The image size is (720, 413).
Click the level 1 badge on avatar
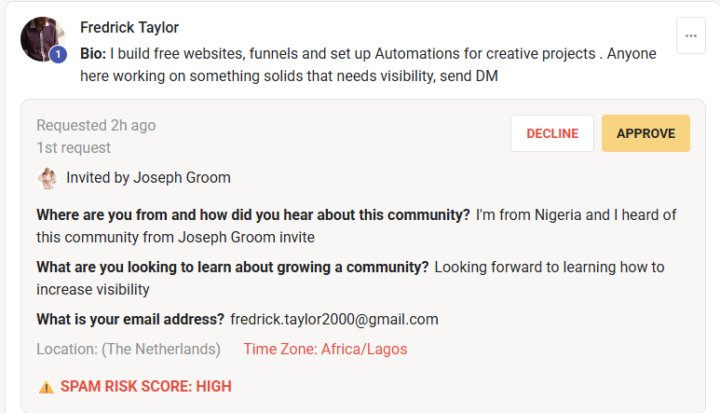pyautogui.click(x=58, y=55)
